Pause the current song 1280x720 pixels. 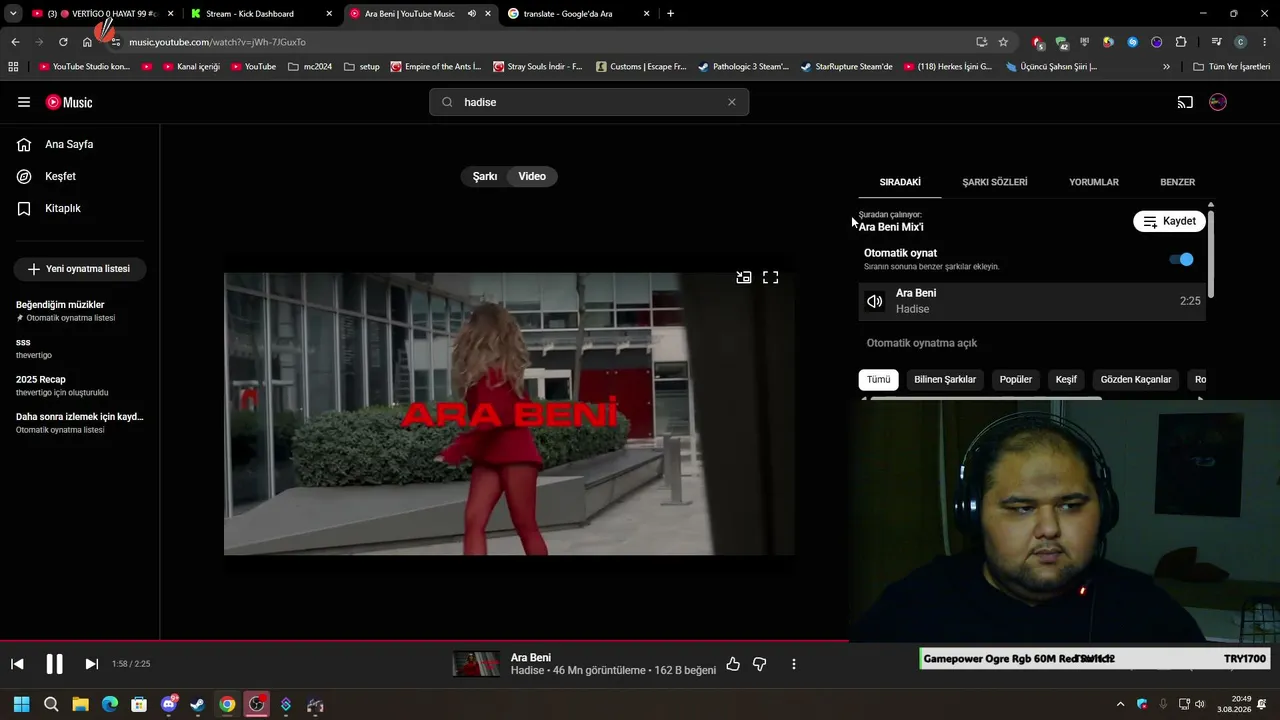pos(55,664)
